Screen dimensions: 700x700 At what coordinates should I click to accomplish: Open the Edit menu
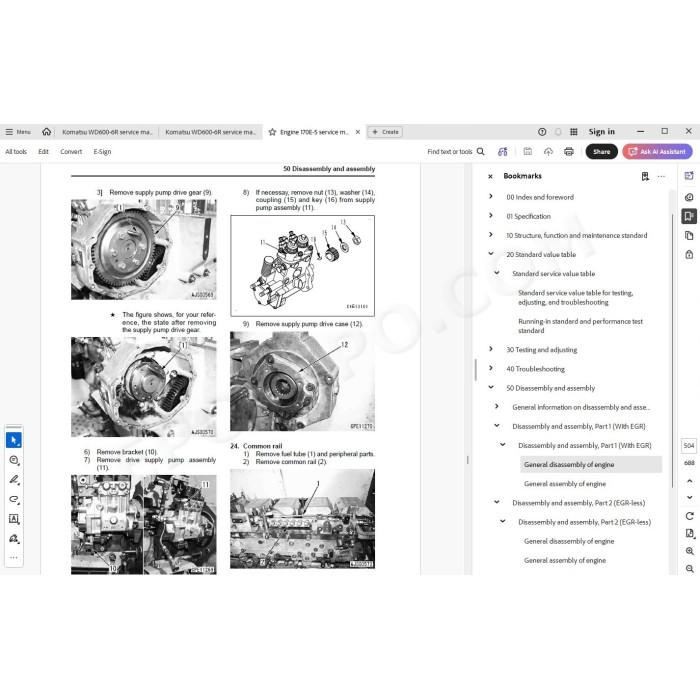(x=43, y=152)
